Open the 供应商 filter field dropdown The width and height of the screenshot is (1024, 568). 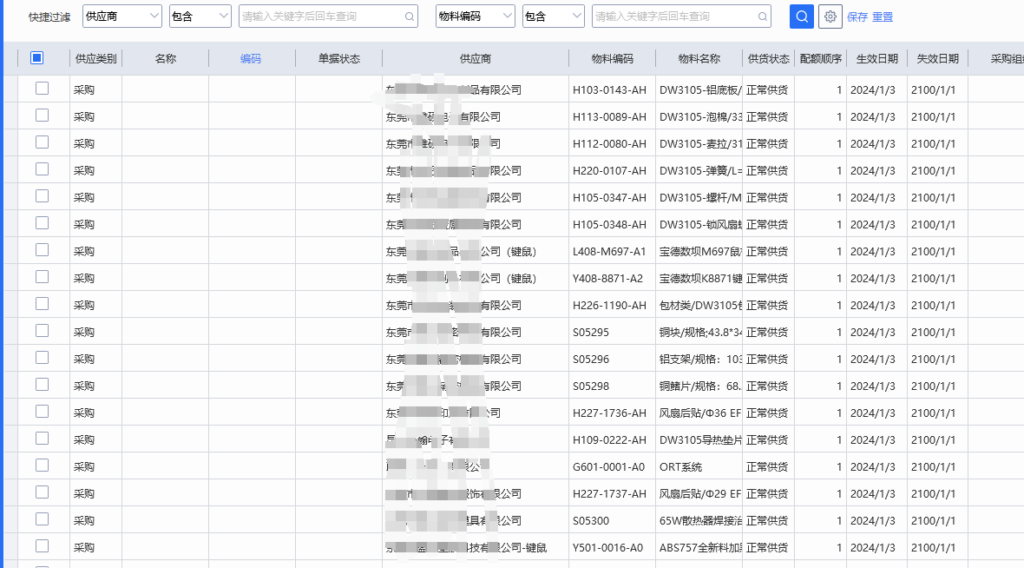121,16
